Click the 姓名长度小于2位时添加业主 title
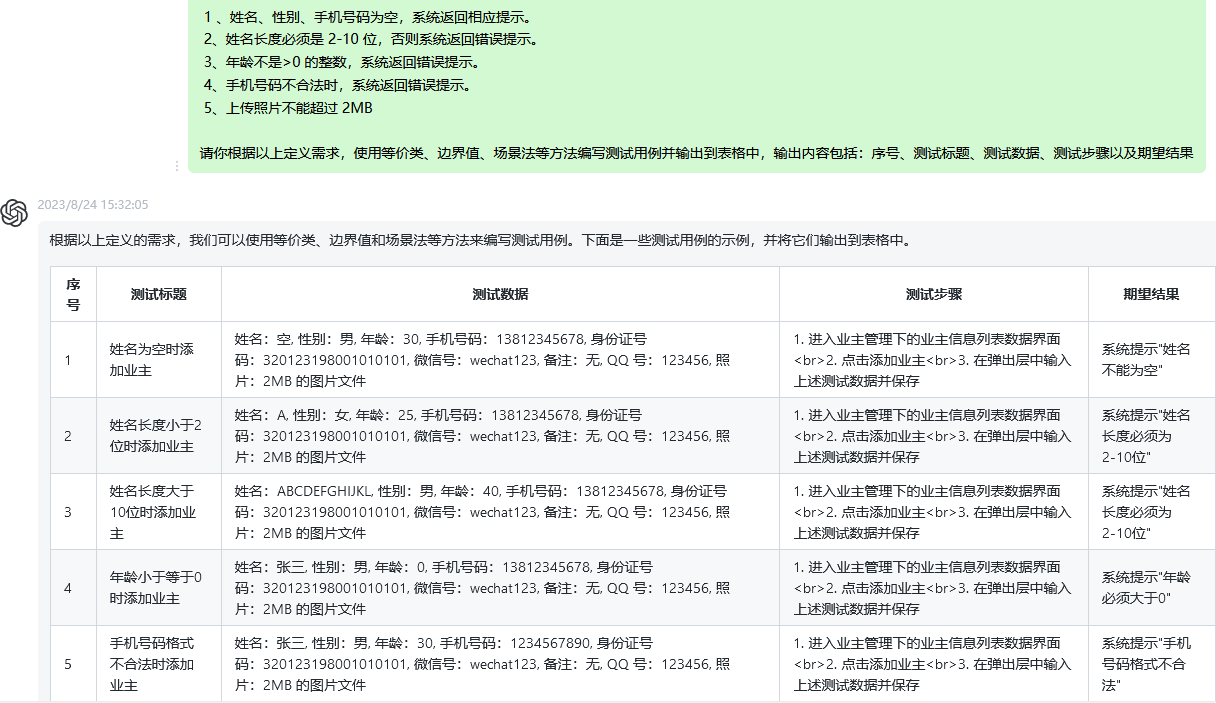Viewport: 1216px width, 703px height. point(156,435)
